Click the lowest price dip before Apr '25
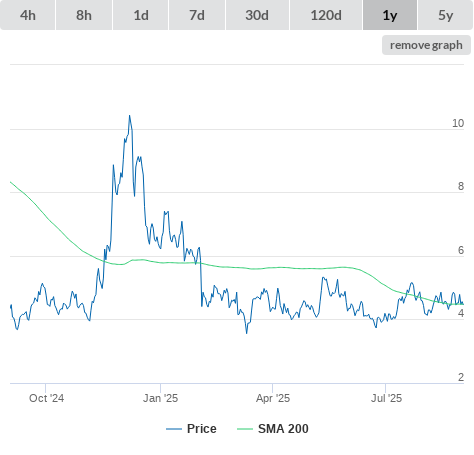This screenshot has height=455, width=474. [247, 333]
